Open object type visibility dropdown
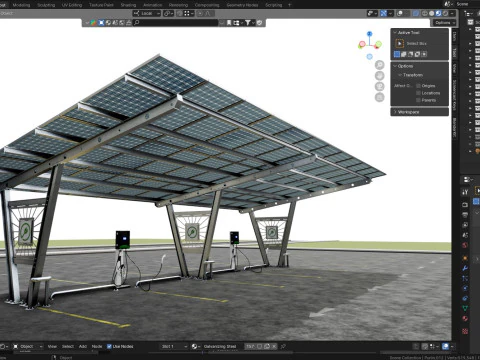The image size is (480, 360). tap(372, 13)
